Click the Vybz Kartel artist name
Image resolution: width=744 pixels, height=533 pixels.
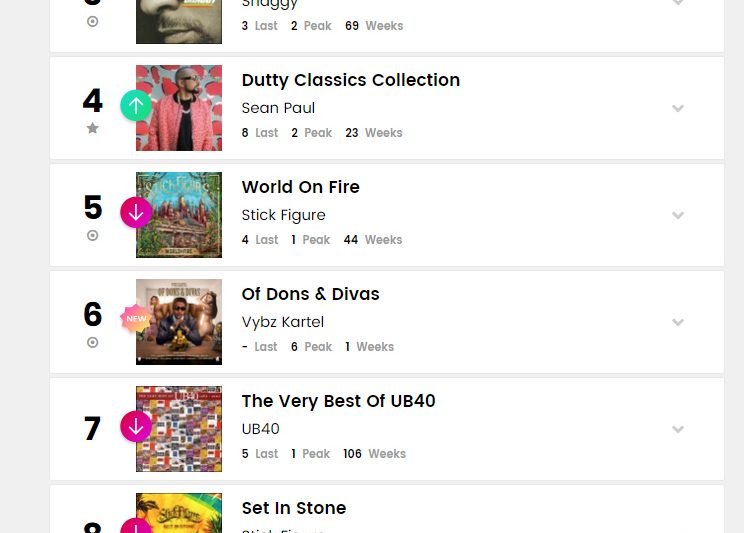coord(283,322)
